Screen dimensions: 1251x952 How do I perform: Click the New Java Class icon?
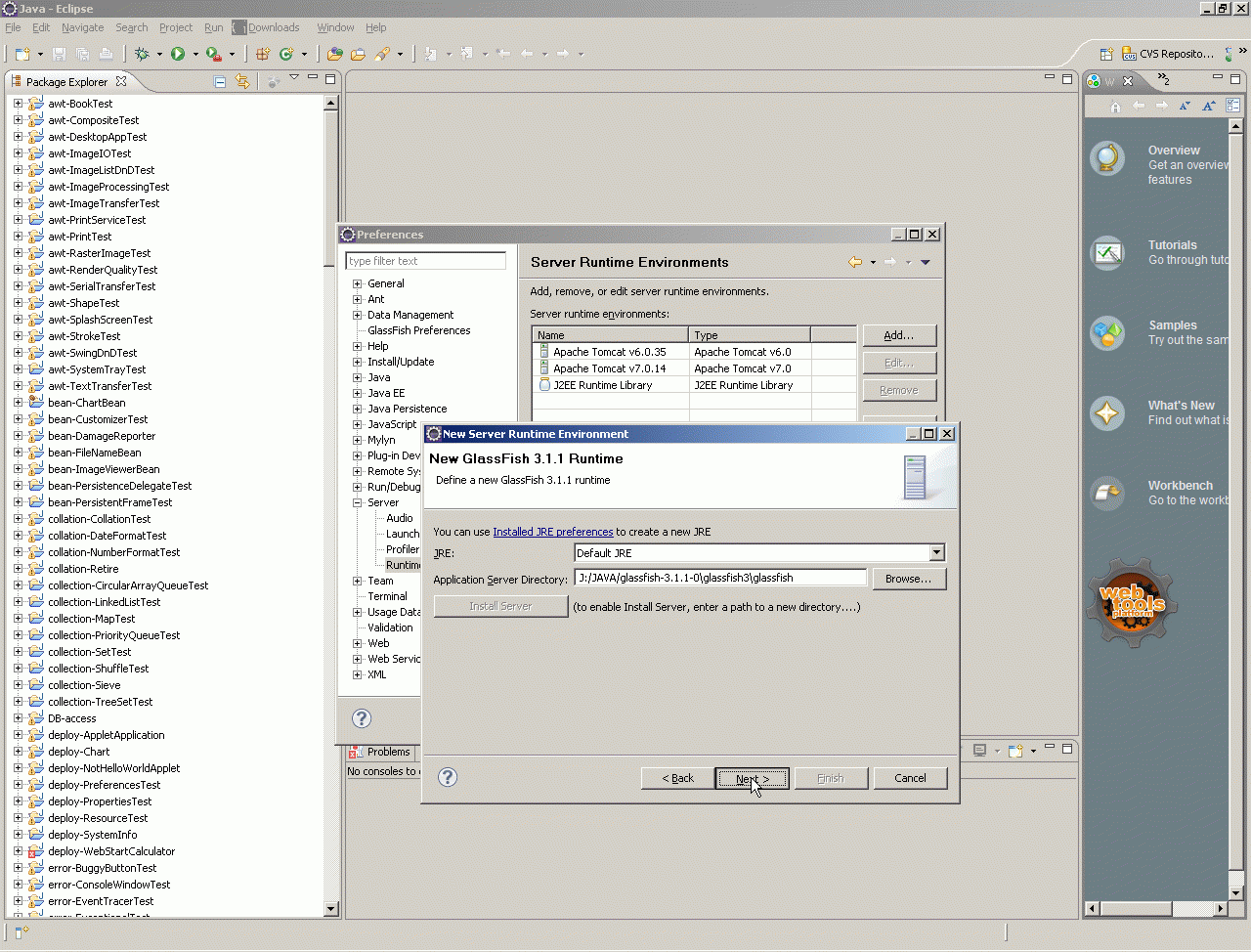pyautogui.click(x=286, y=54)
